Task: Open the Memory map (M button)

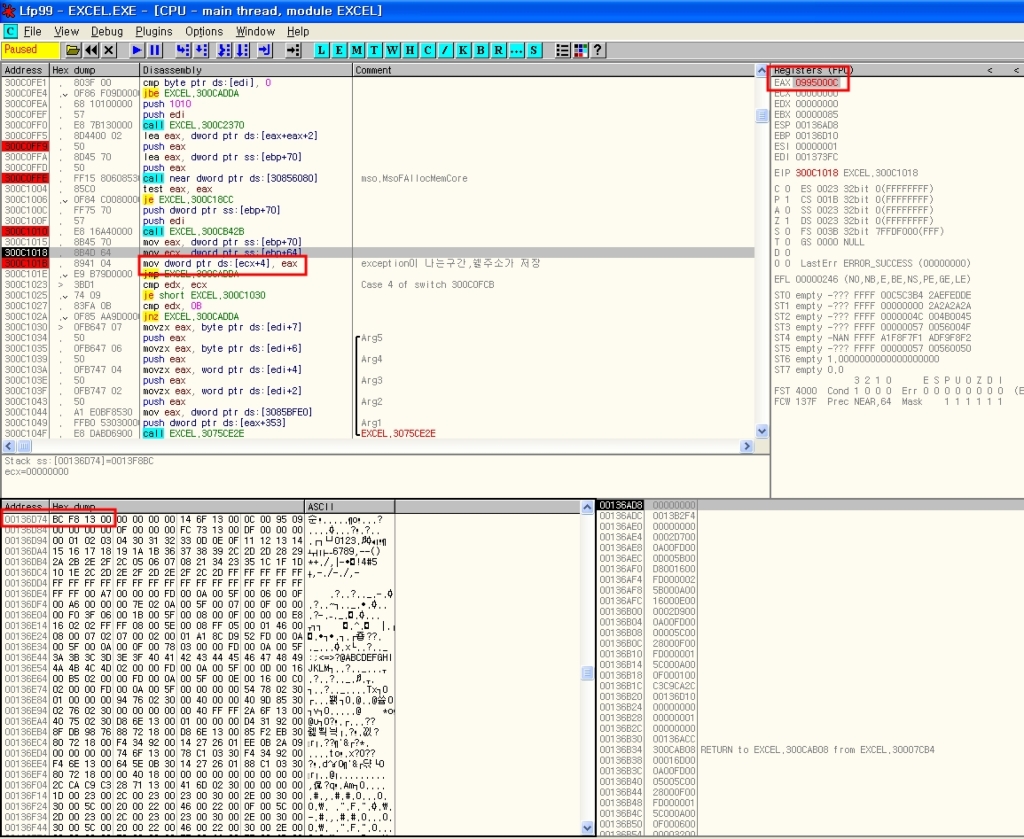Action: point(357,50)
